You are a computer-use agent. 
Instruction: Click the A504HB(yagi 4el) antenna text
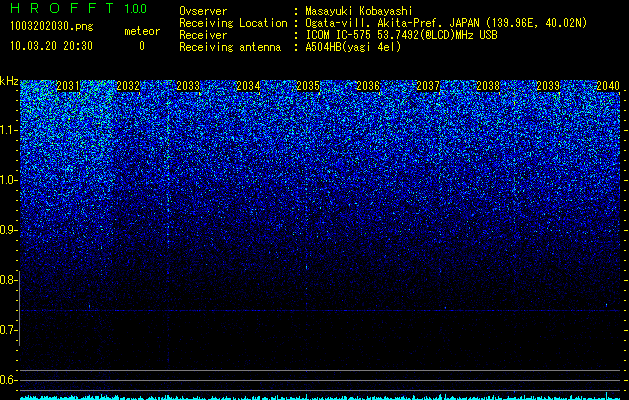click(353, 47)
